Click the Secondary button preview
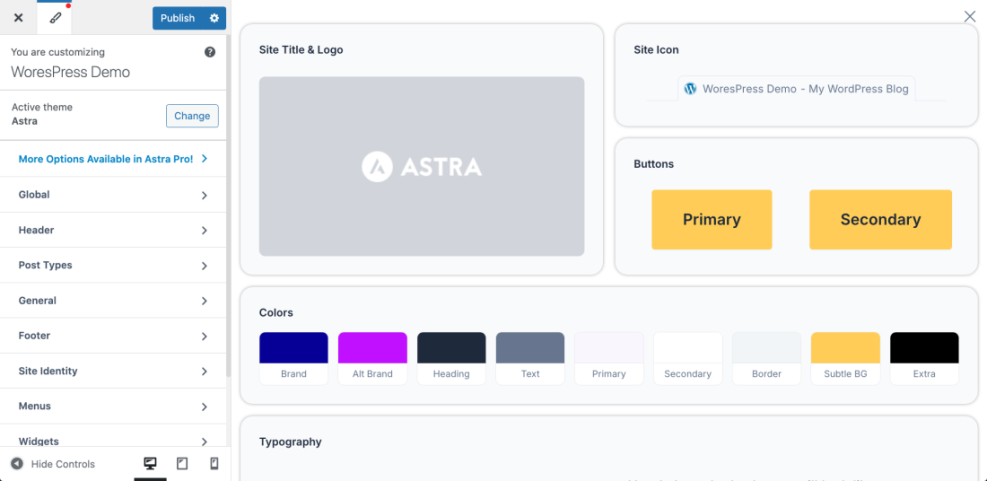The width and height of the screenshot is (987, 481). coord(880,220)
